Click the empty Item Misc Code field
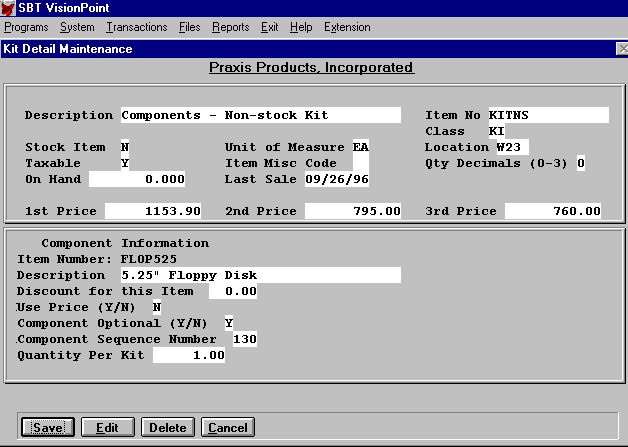Screen dimensions: 628x447 361,163
